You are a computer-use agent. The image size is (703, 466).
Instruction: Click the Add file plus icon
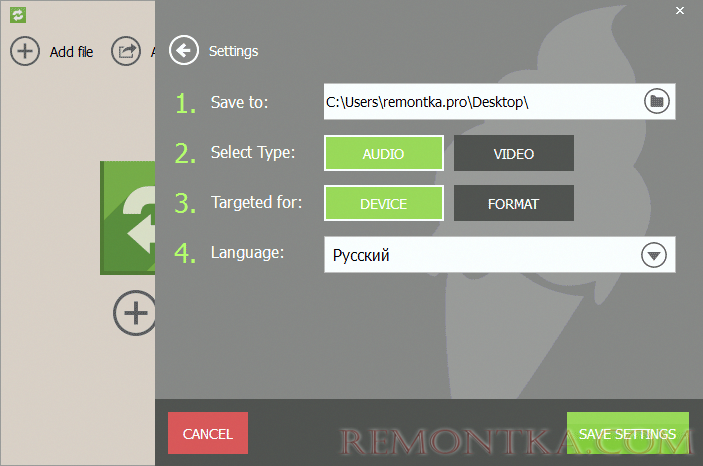(x=25, y=51)
